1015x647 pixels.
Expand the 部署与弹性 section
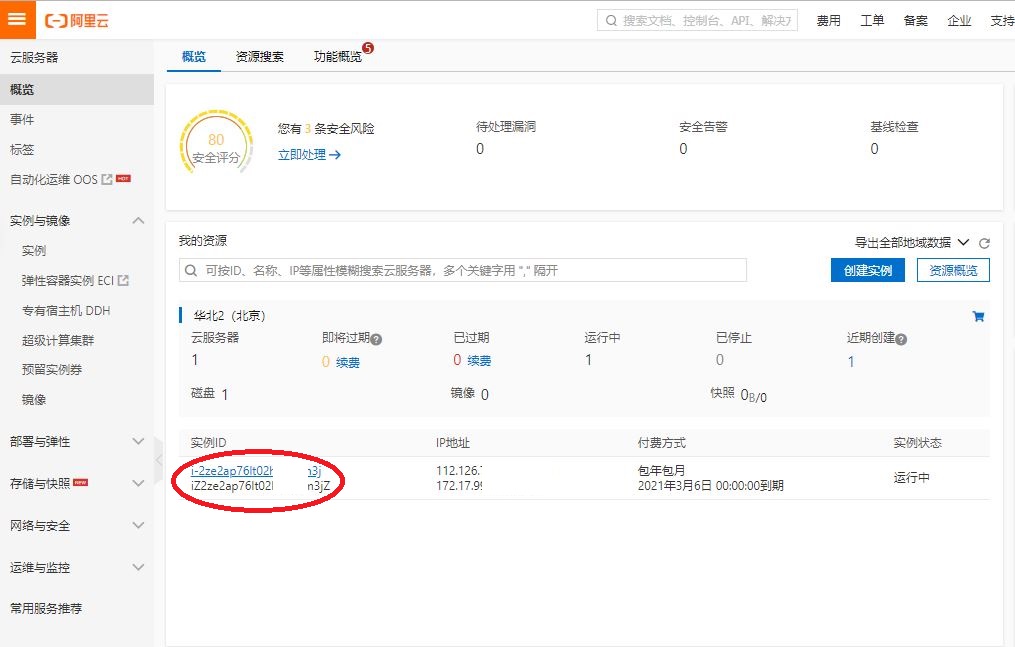pos(138,440)
